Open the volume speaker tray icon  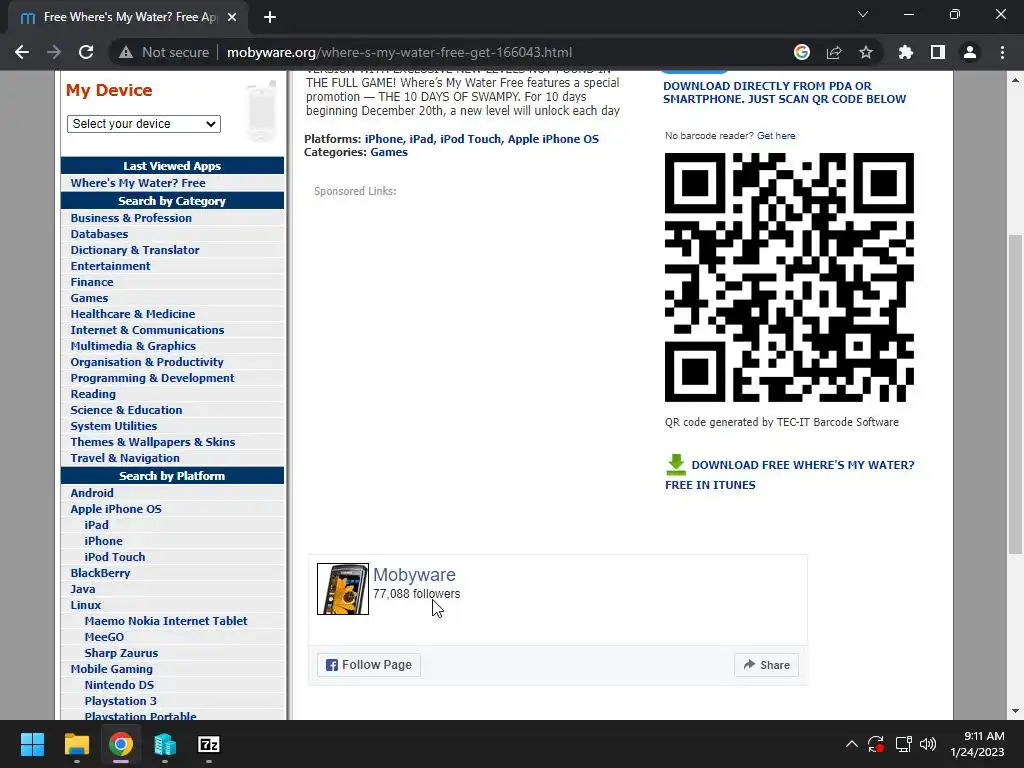[x=927, y=744]
